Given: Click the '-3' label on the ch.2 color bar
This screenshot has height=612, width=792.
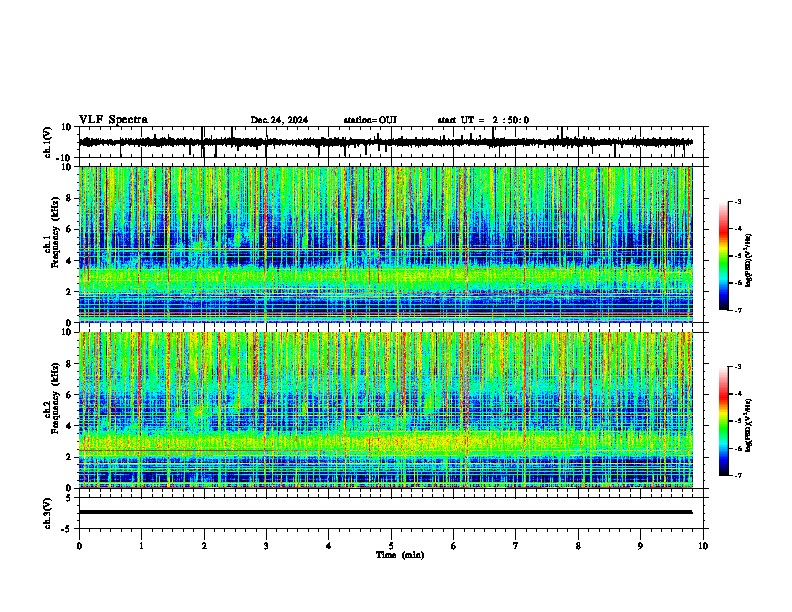Looking at the screenshot, I should 738,367.
